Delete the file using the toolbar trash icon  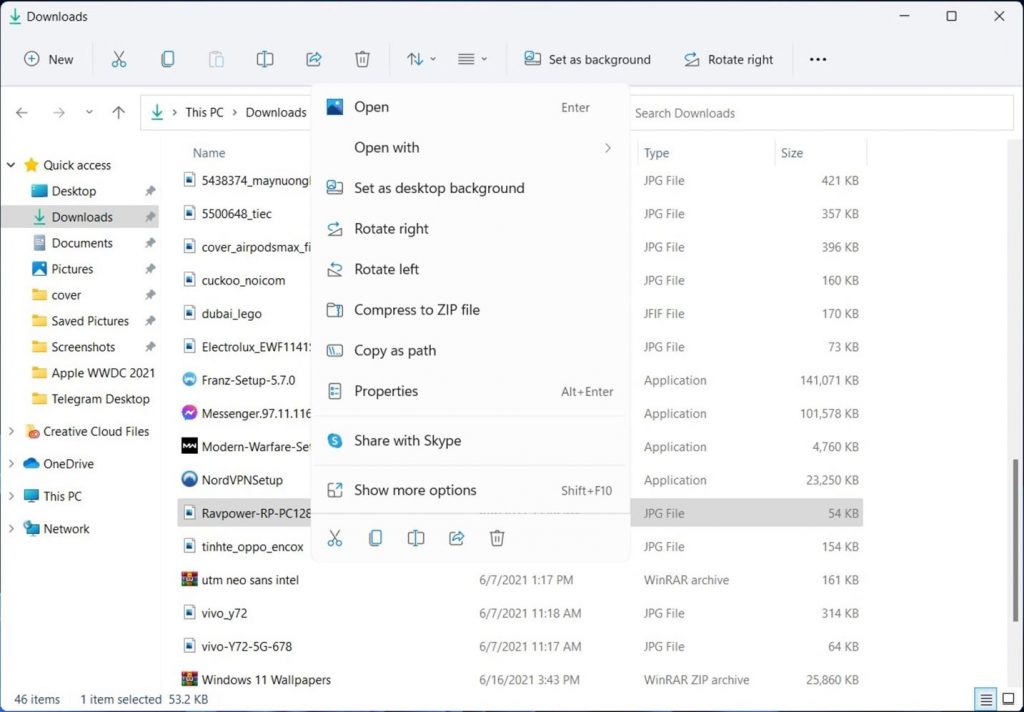coord(362,59)
